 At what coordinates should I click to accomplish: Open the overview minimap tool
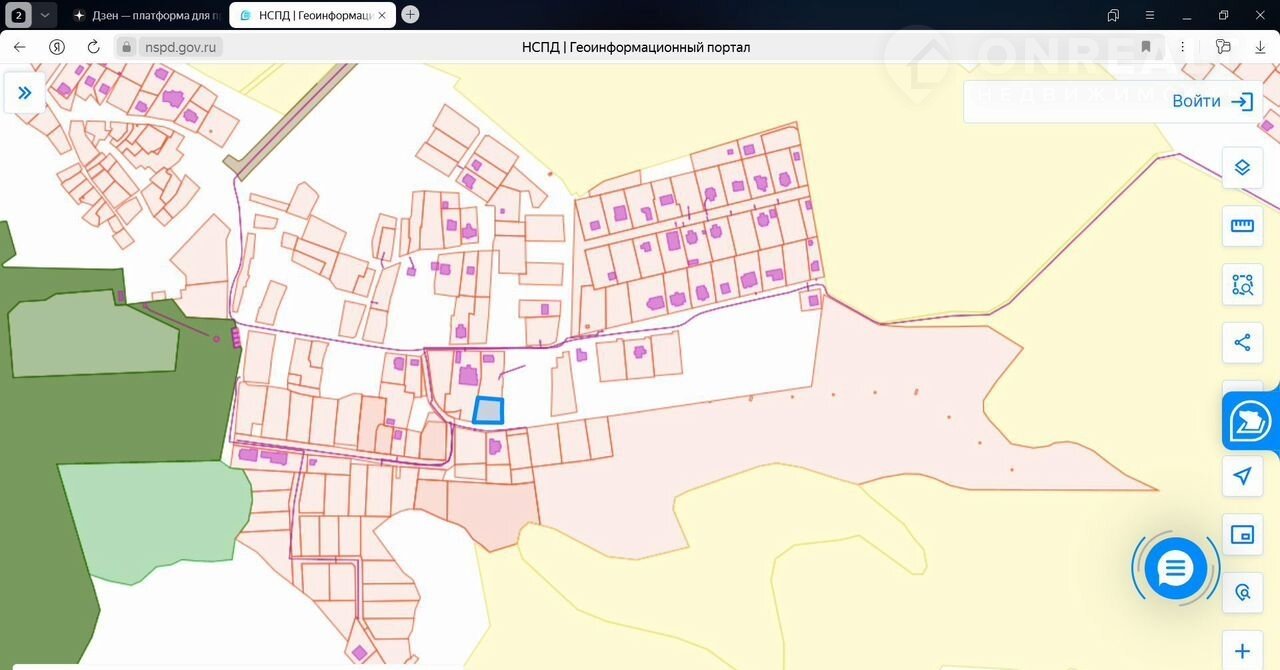1242,534
